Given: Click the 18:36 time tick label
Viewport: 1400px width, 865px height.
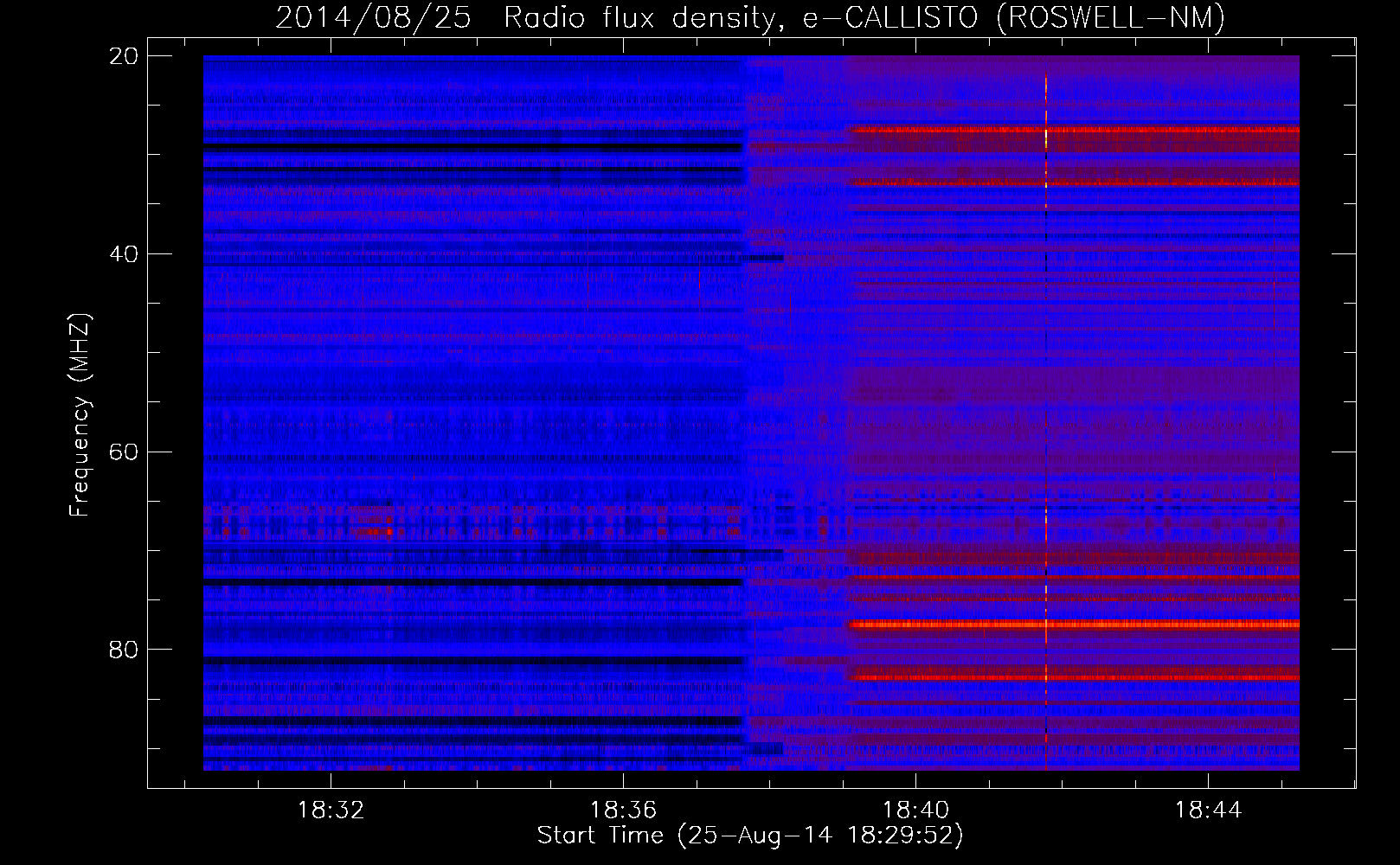Looking at the screenshot, I should 624,811.
